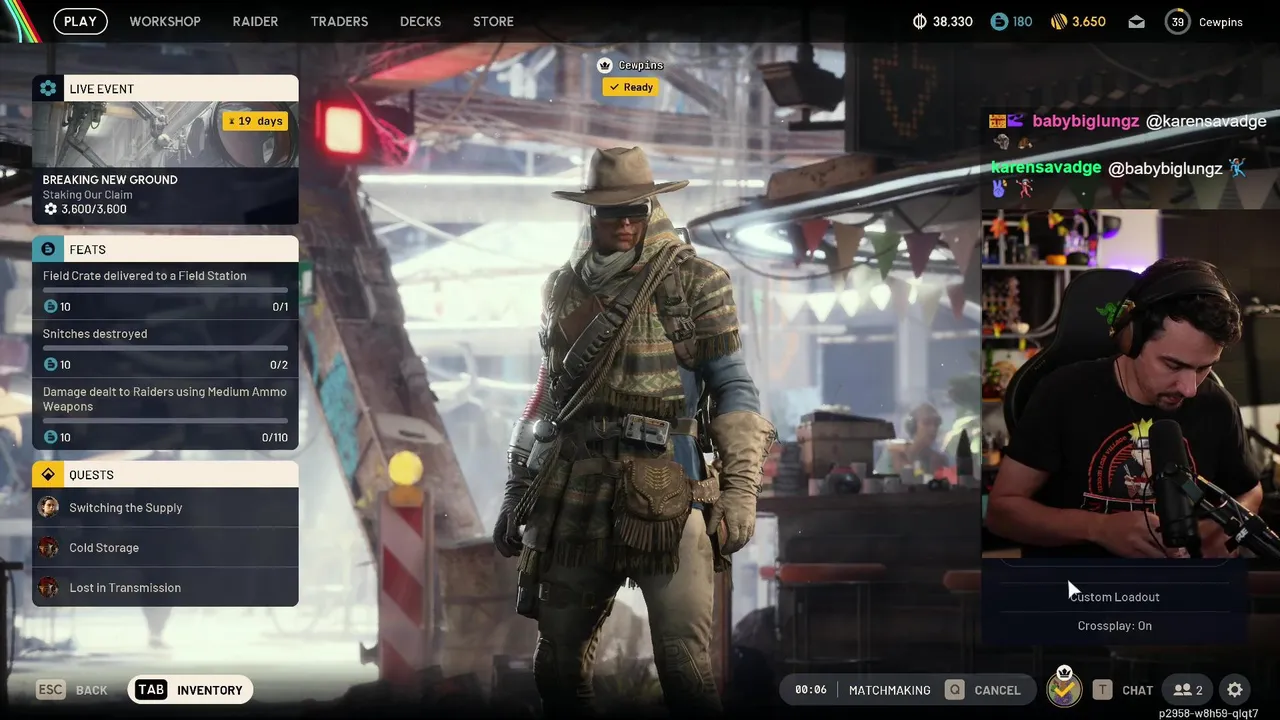The height and width of the screenshot is (720, 1280).
Task: Click the party leader crown icon by Cewpins
Action: 604,65
